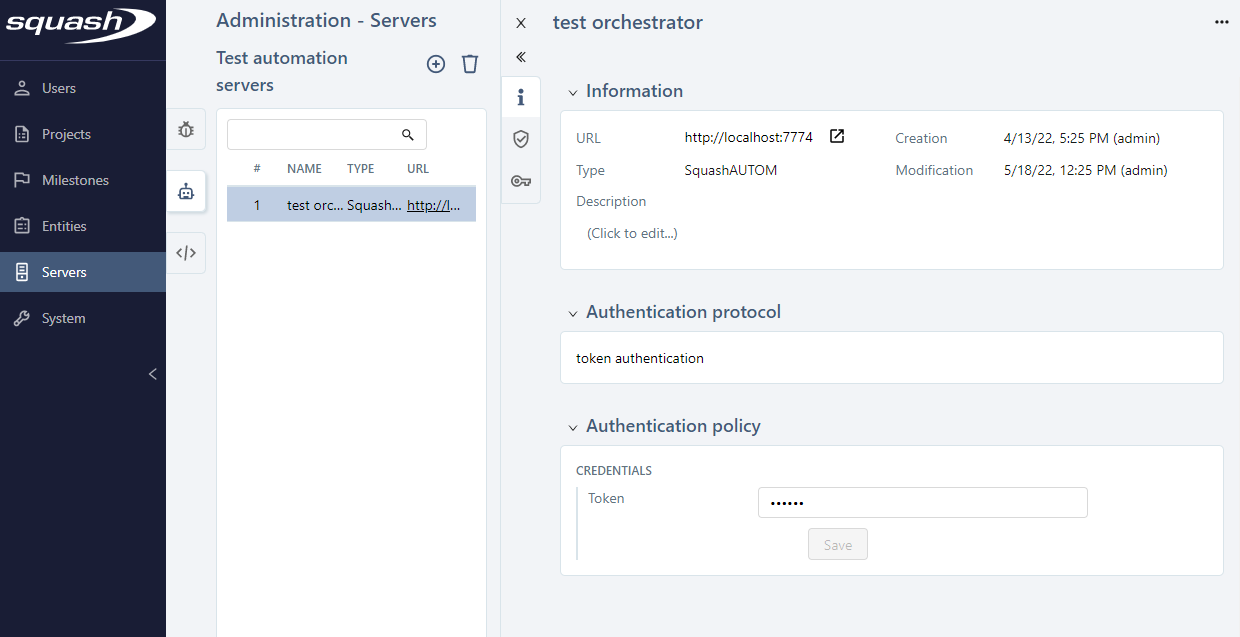Image resolution: width=1240 pixels, height=637 pixels.
Task: Jump to Authentication policy key anchor
Action: tap(520, 181)
